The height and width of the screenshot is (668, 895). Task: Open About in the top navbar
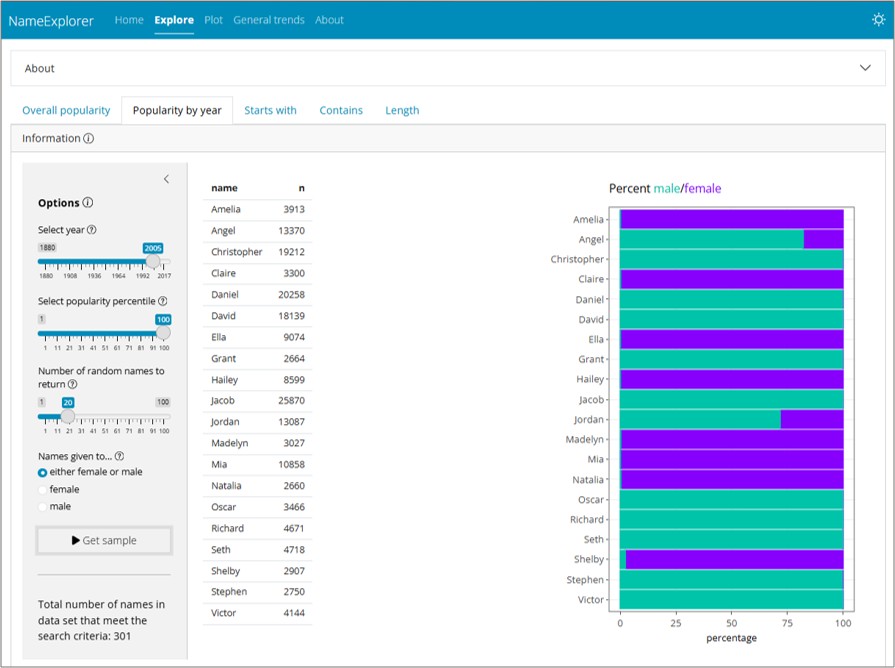coord(329,20)
